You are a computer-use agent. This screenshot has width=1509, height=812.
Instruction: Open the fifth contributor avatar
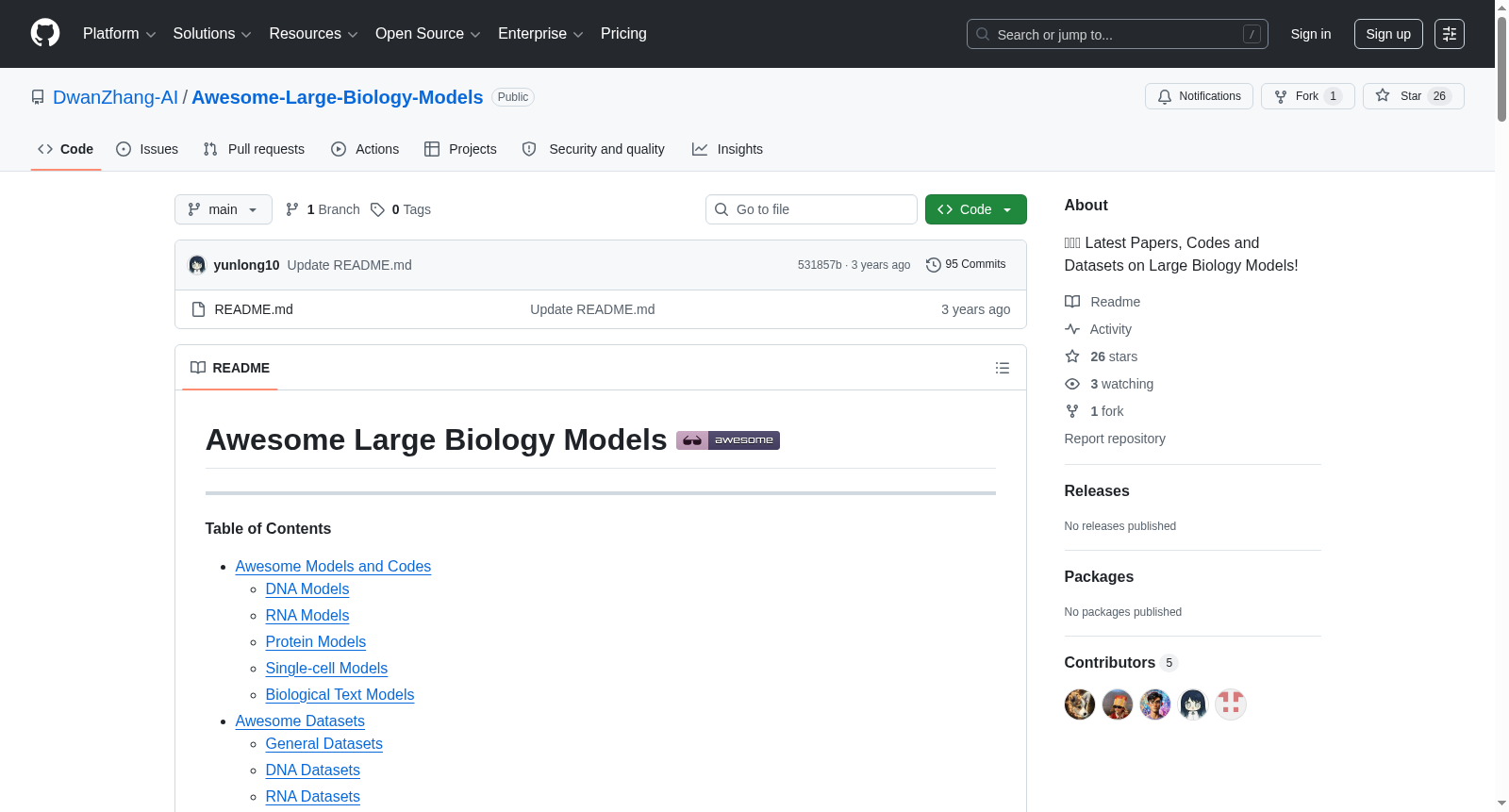pyautogui.click(x=1231, y=704)
